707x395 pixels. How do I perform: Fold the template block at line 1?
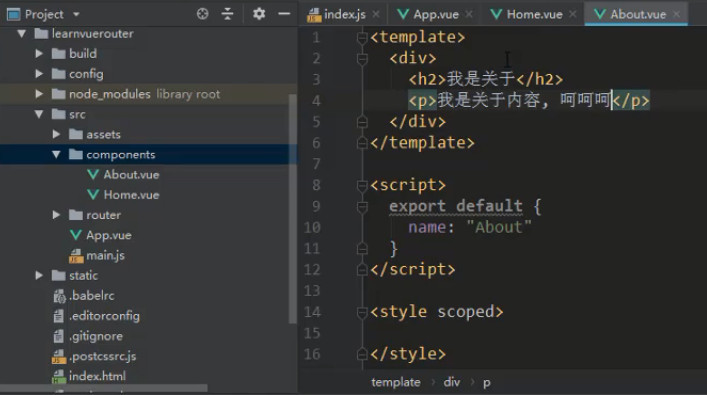(x=362, y=37)
